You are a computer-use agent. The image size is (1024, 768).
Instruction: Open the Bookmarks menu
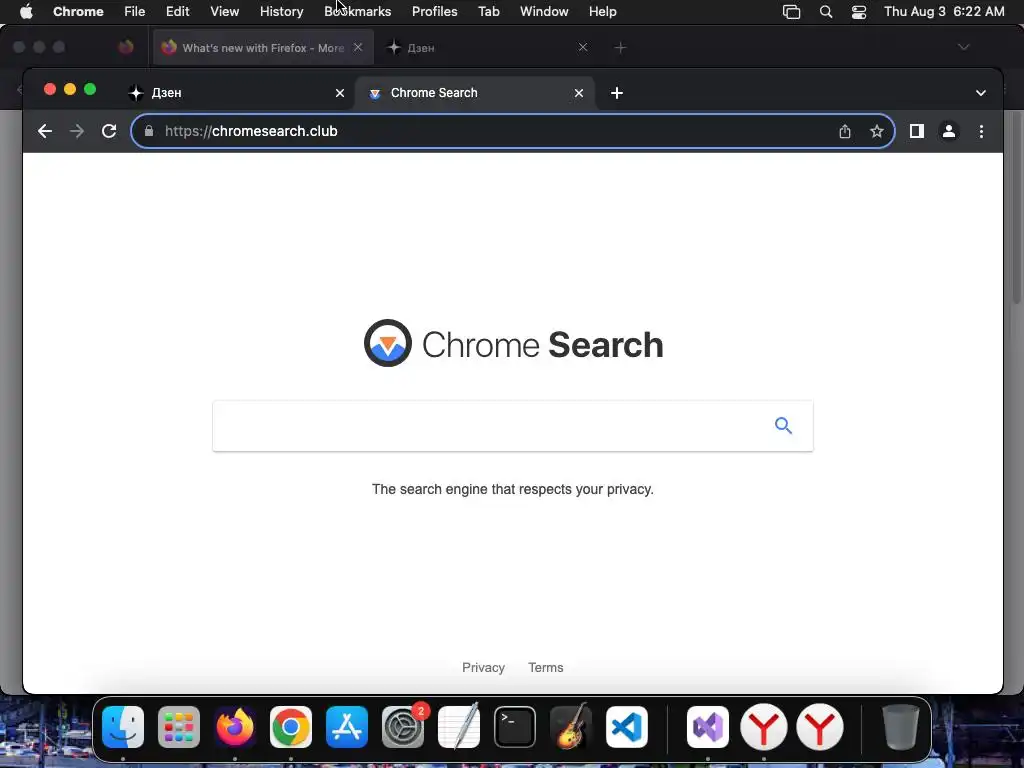357,12
